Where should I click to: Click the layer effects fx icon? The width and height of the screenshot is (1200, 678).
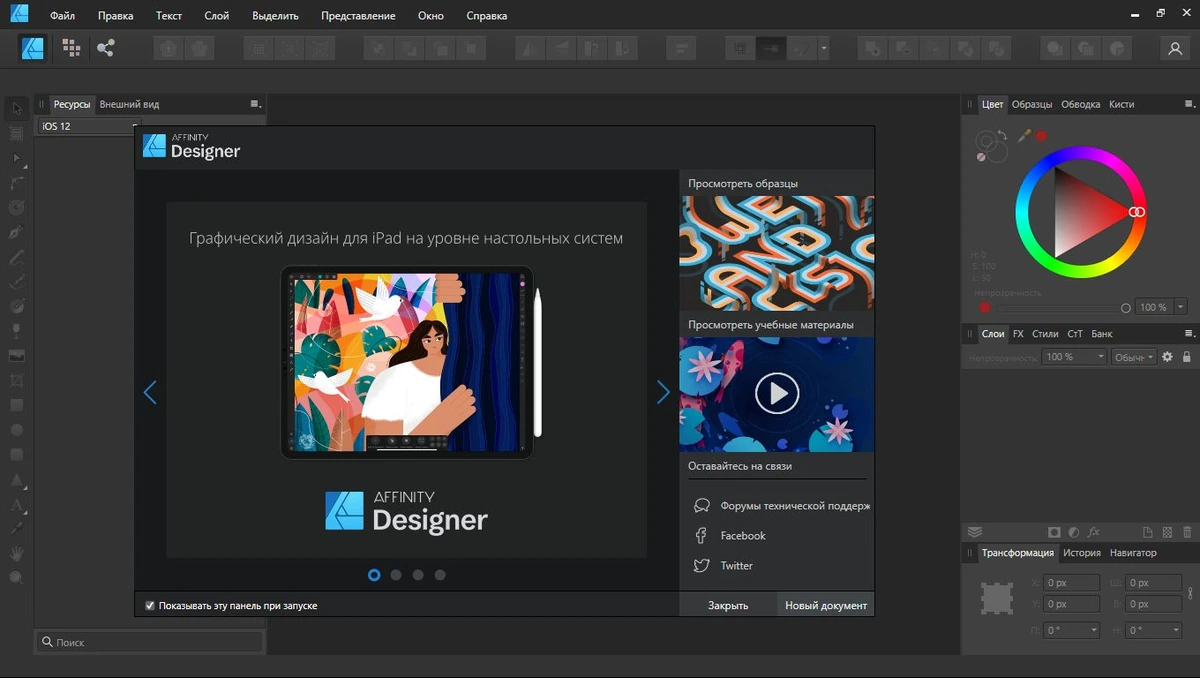[1094, 532]
